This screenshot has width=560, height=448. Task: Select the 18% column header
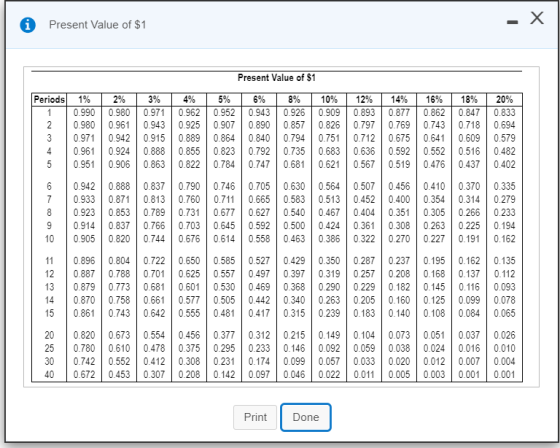pyautogui.click(x=469, y=100)
